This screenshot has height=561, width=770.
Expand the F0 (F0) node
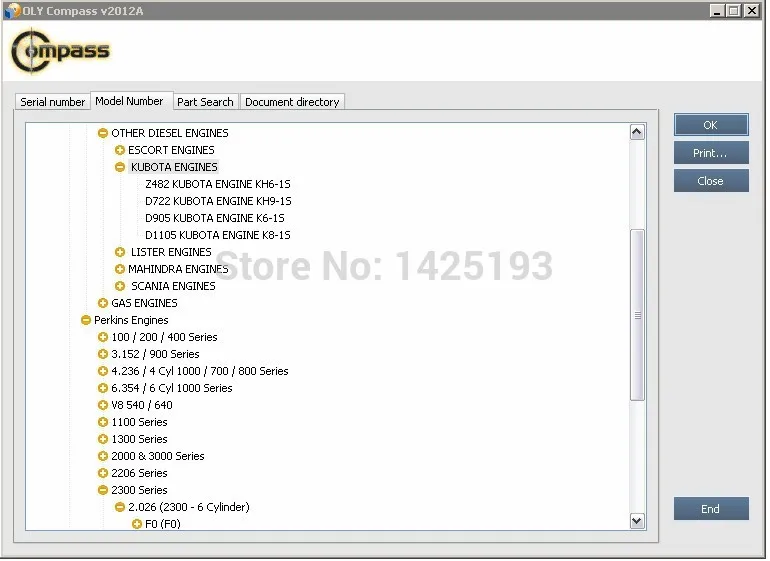pyautogui.click(x=137, y=525)
